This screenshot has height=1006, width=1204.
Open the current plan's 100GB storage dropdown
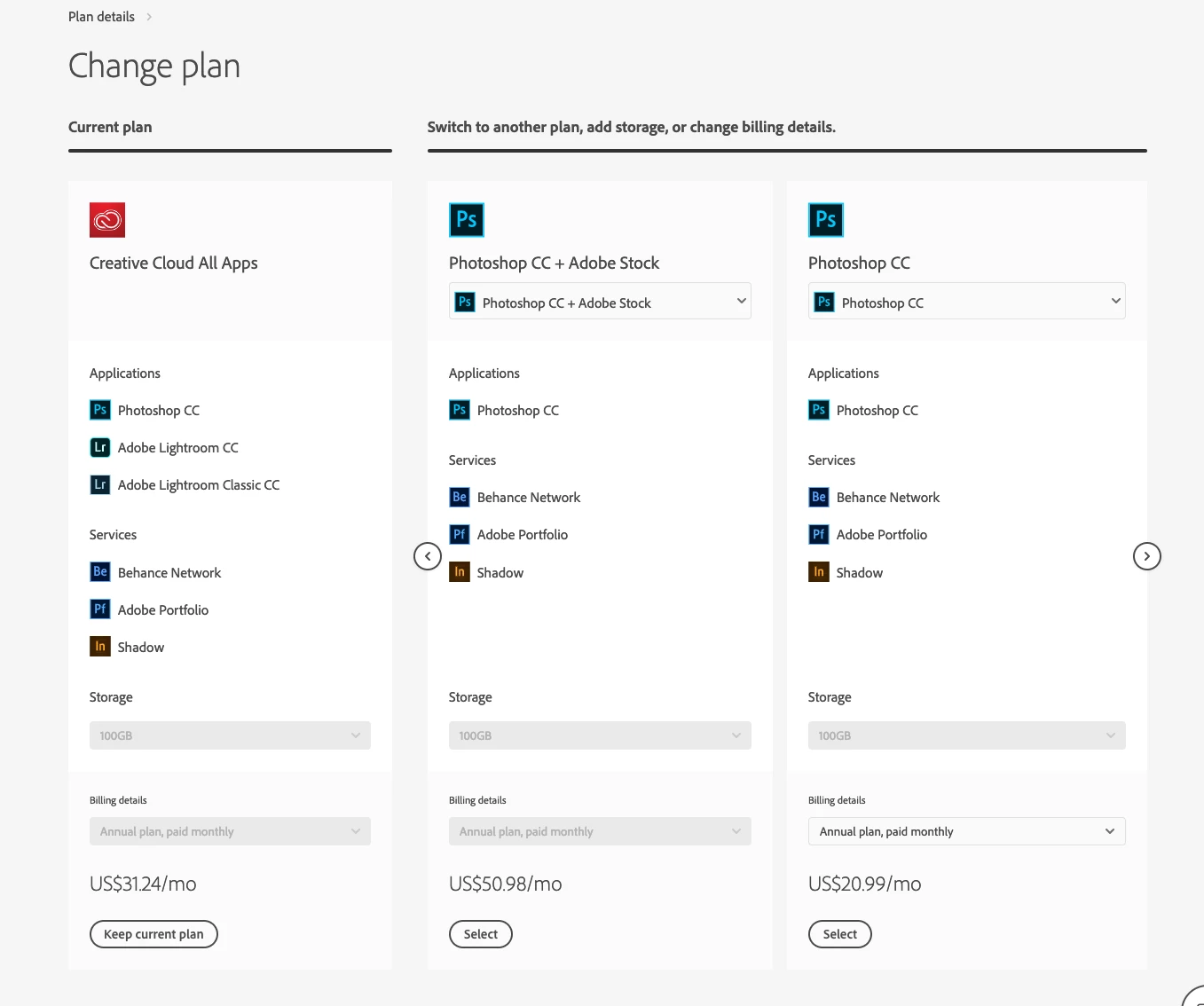point(230,735)
